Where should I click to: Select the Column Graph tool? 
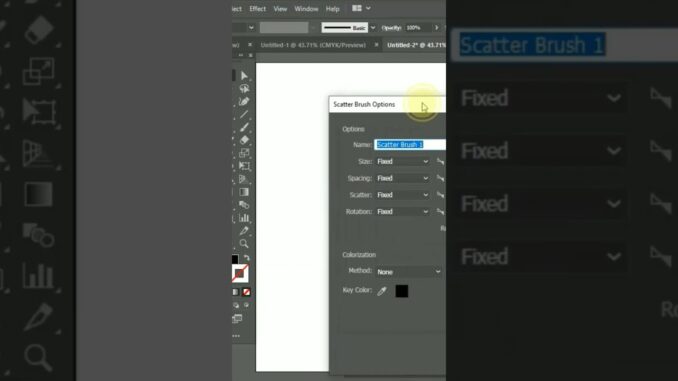tap(244, 218)
